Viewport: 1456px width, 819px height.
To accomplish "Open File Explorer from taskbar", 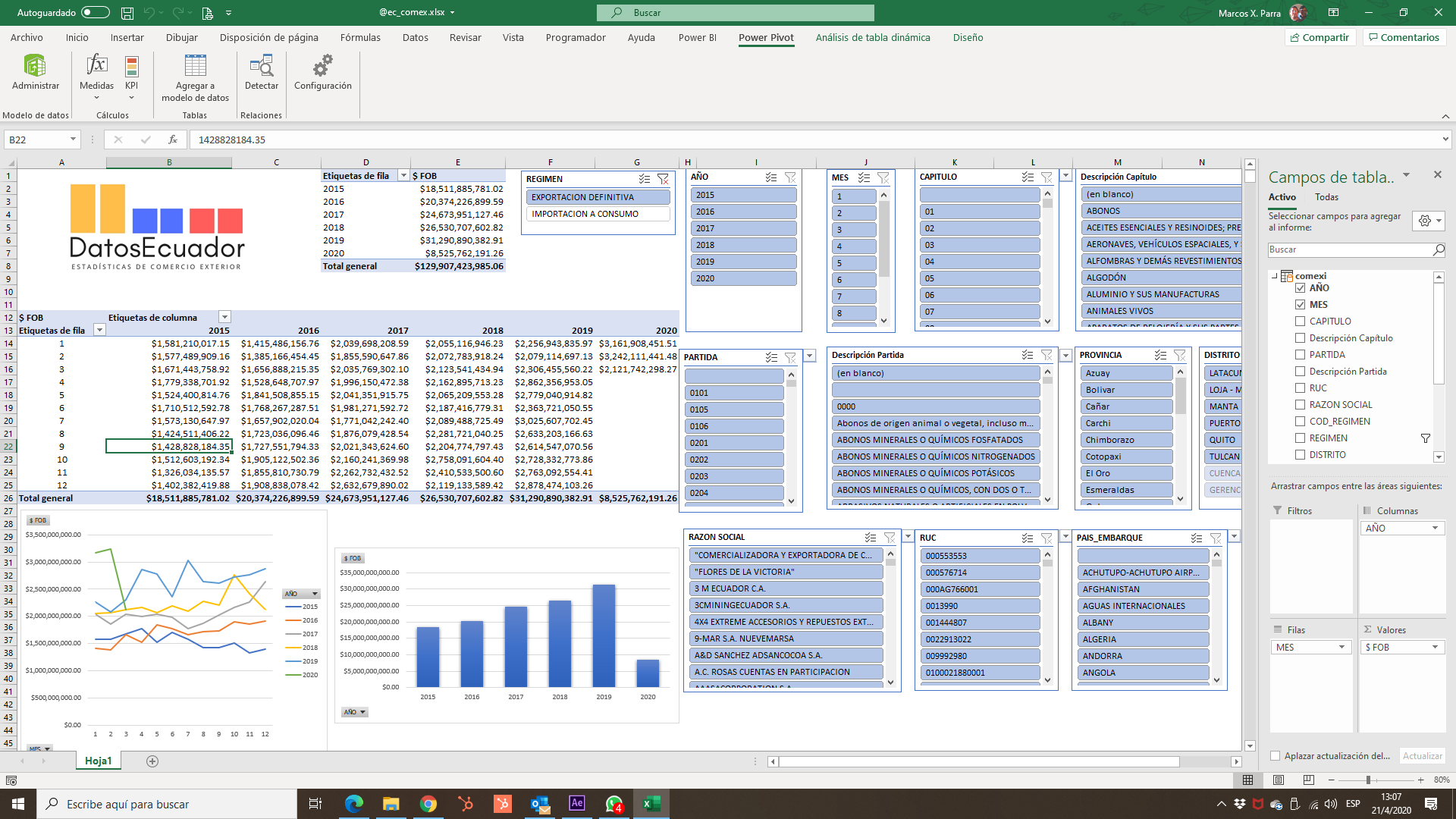I will (x=391, y=804).
